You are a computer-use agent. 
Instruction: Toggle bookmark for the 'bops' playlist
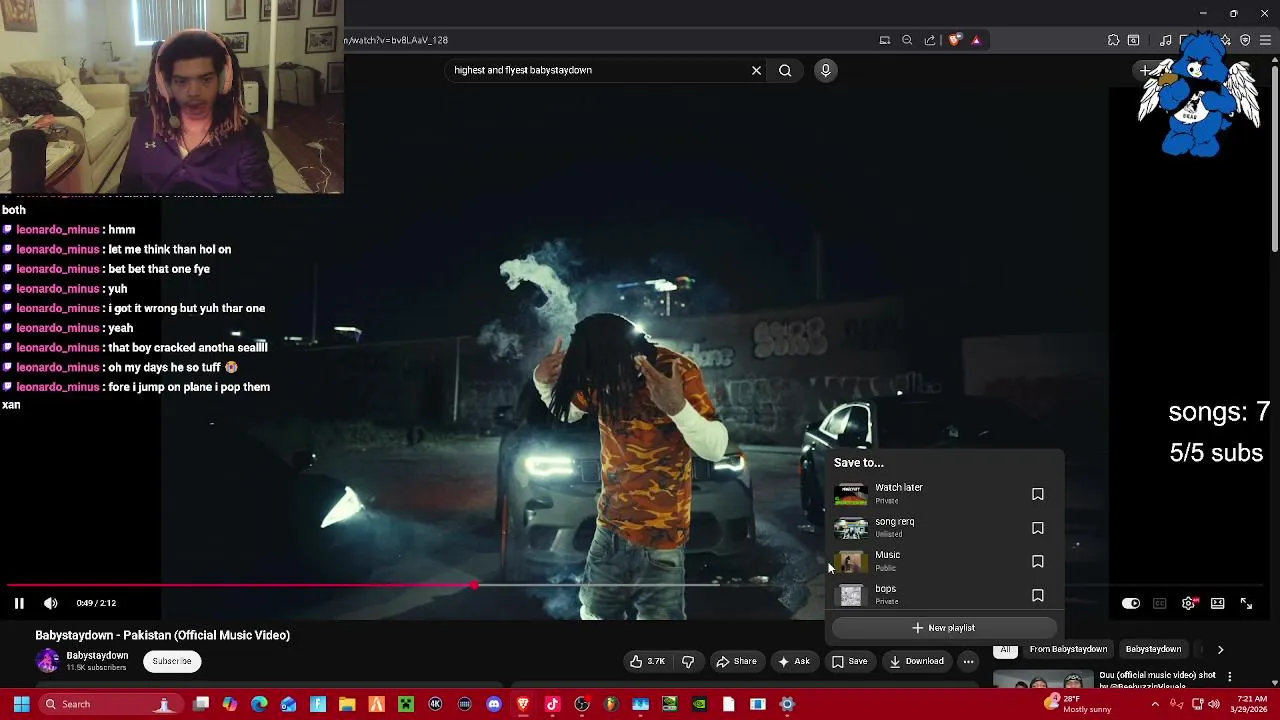tap(1038, 595)
